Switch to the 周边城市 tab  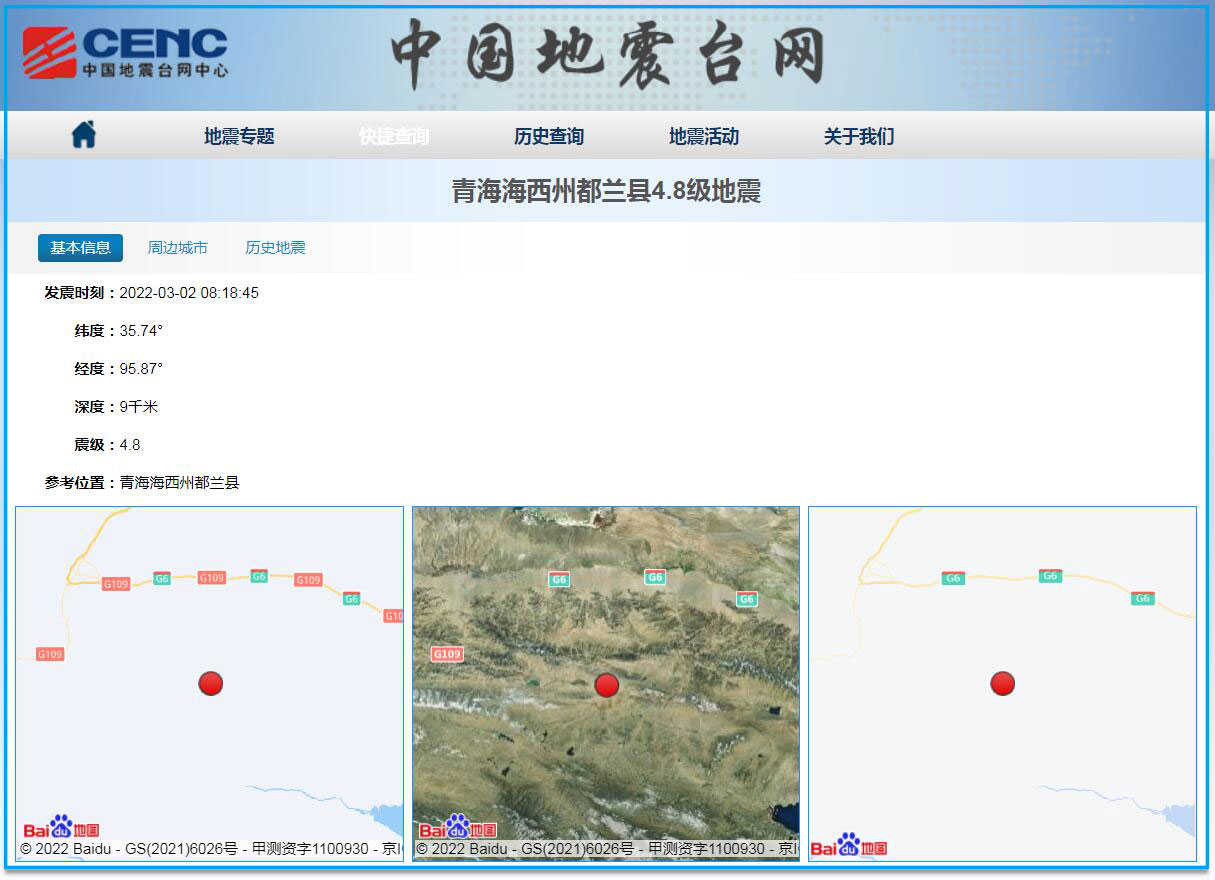tap(178, 248)
